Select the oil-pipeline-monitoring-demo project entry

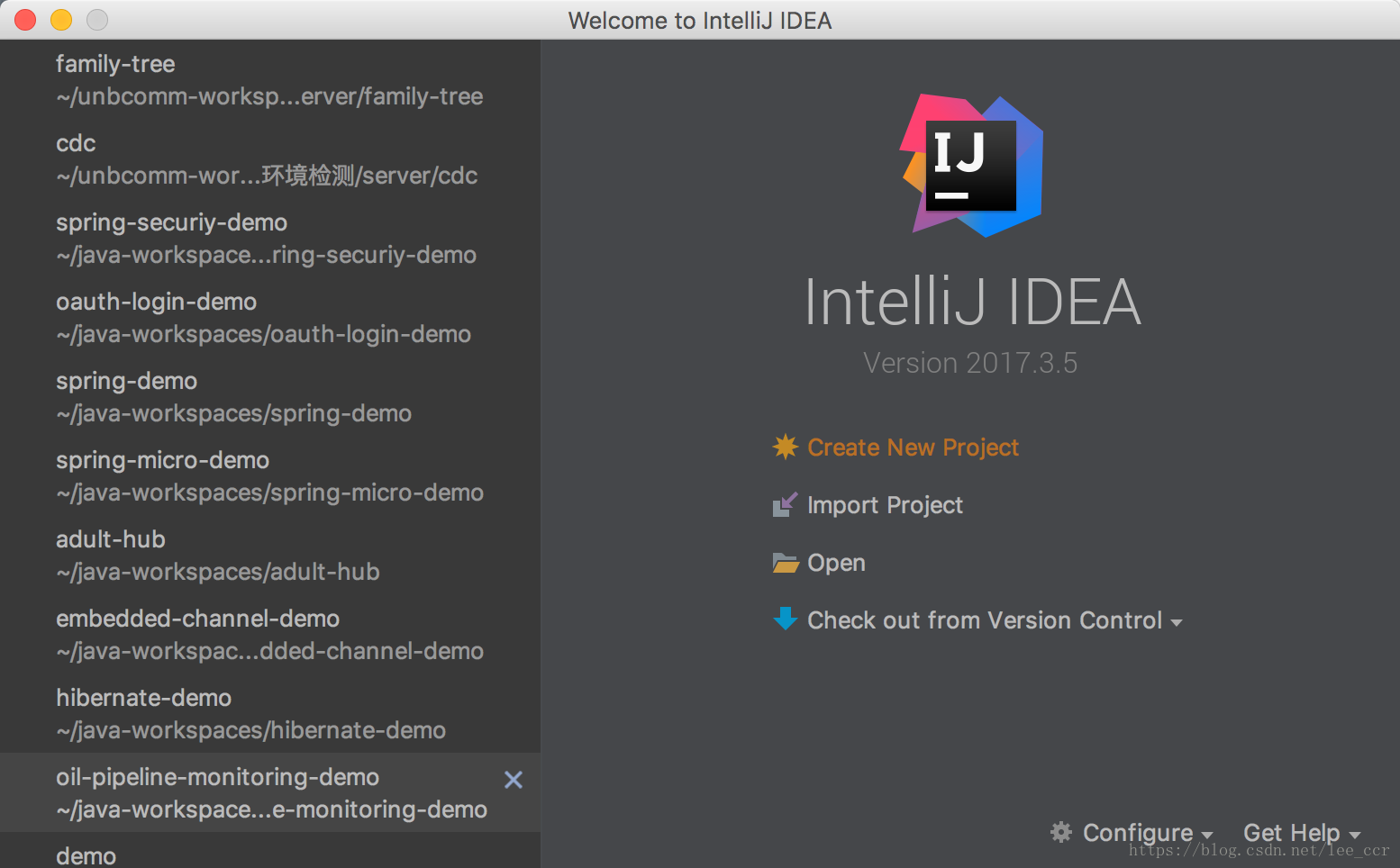(x=270, y=792)
